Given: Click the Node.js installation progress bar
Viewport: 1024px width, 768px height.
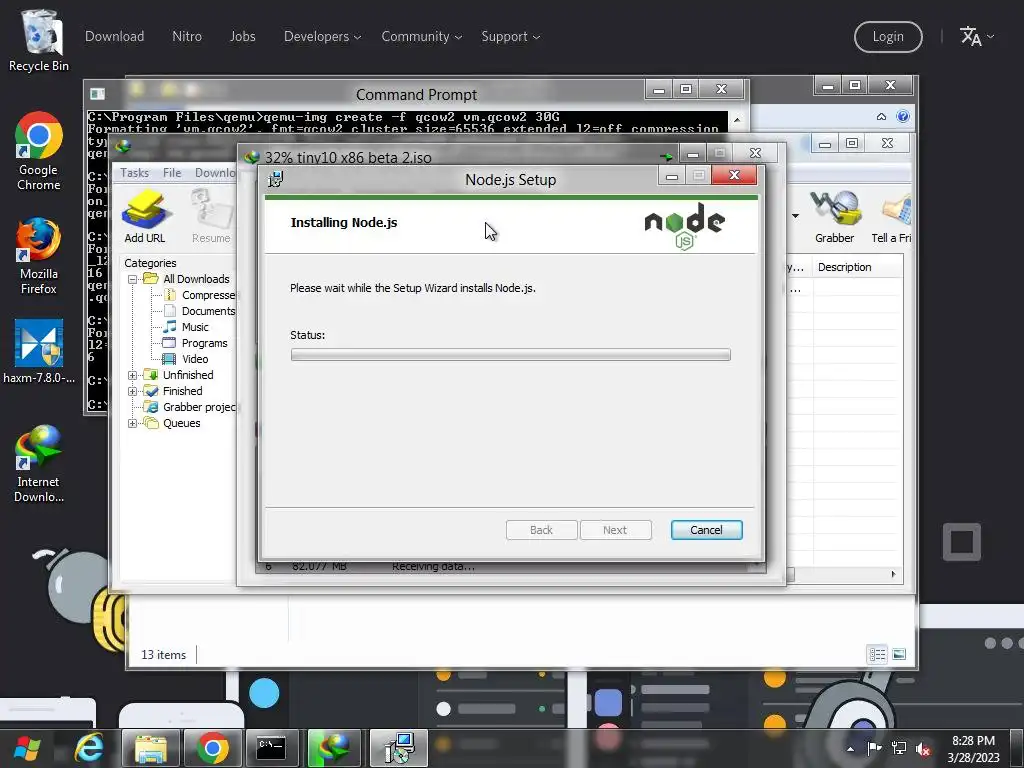Looking at the screenshot, I should pyautogui.click(x=511, y=355).
